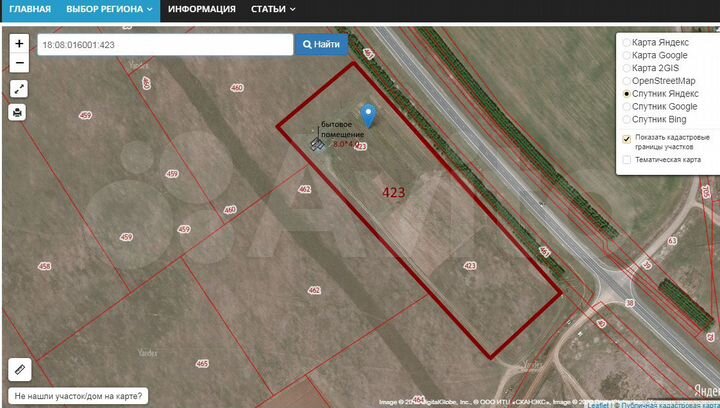
Task: Click Не нашли участок/дом на карте button
Action: (78, 396)
